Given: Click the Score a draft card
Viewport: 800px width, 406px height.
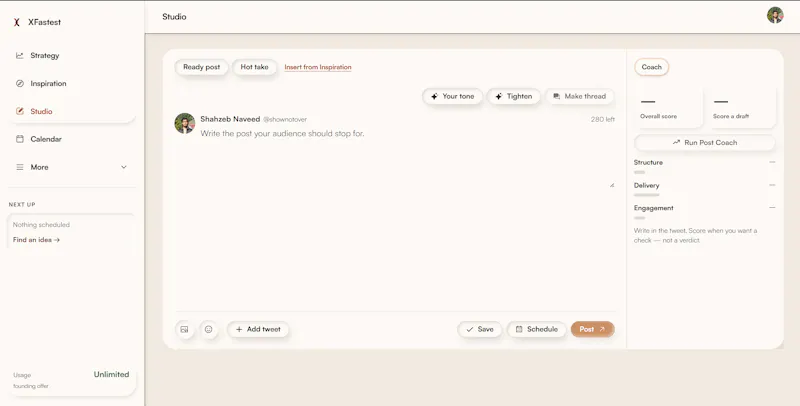Looking at the screenshot, I should point(742,107).
